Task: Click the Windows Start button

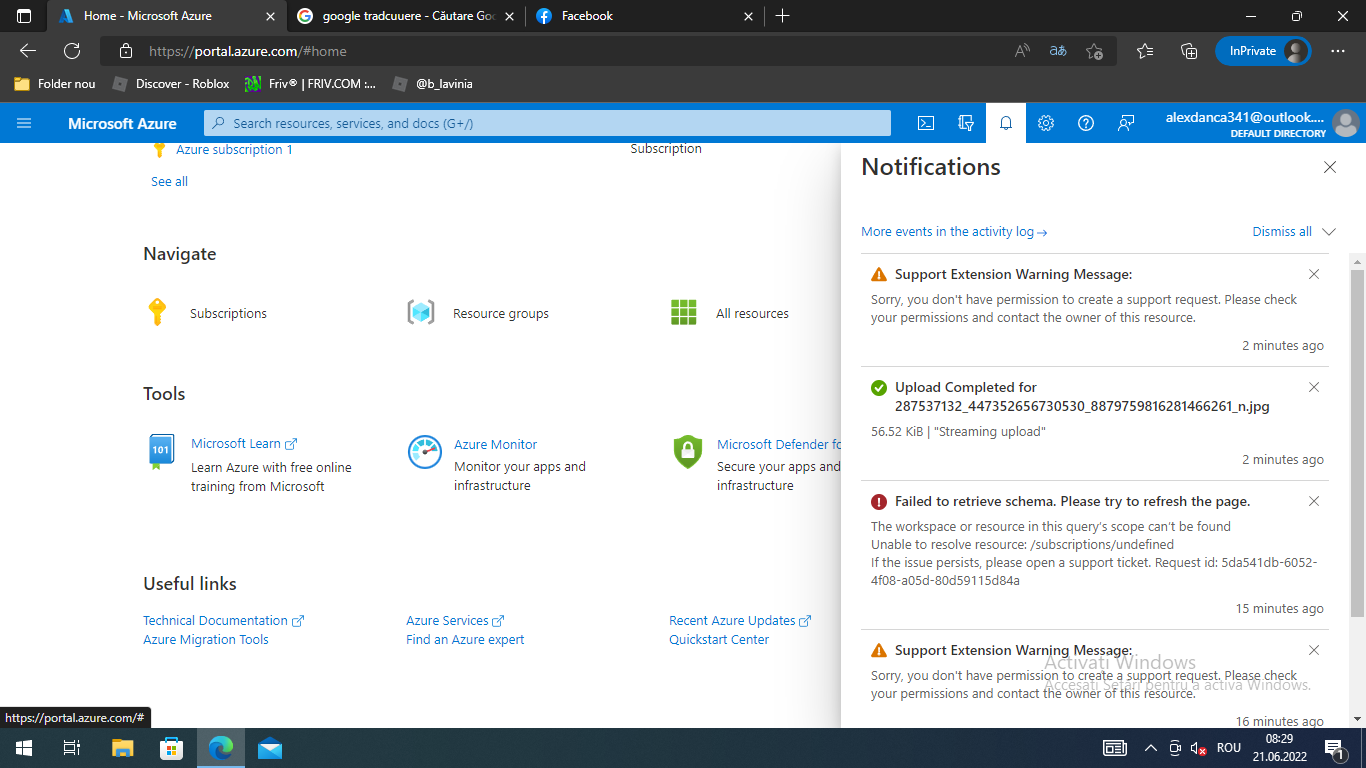Action: [x=23, y=748]
